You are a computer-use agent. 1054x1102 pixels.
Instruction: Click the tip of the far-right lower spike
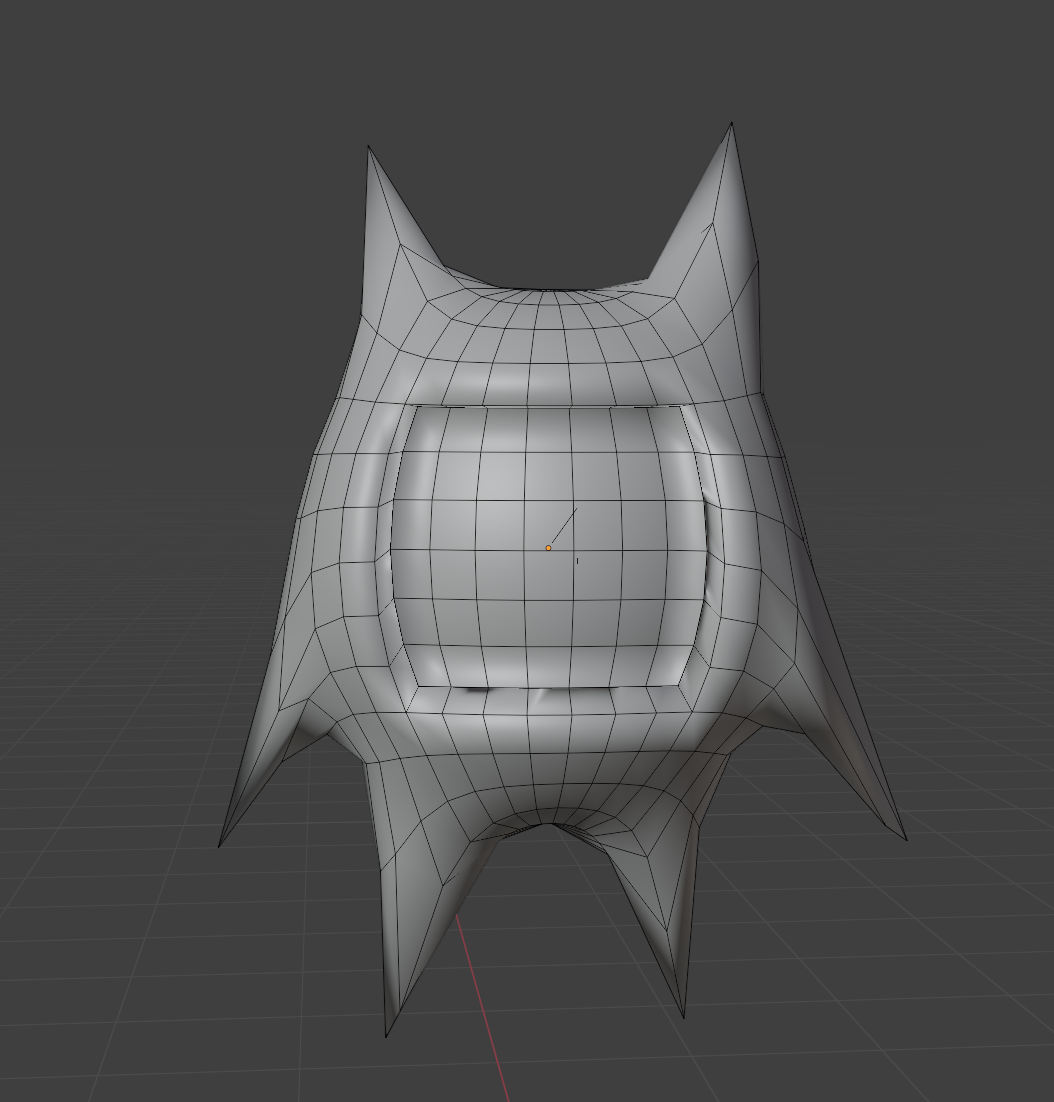905,838
